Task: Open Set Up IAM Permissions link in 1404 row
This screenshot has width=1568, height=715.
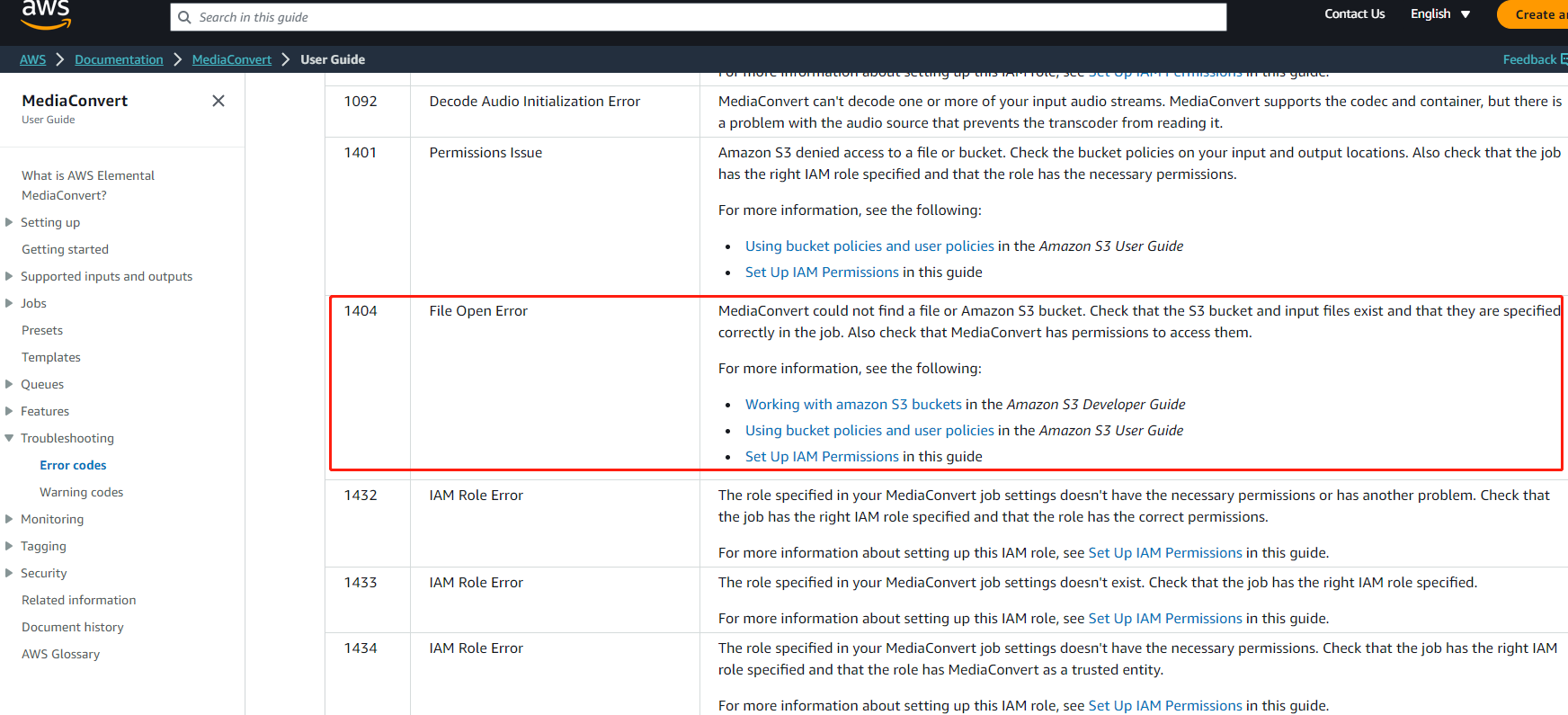Action: (822, 456)
